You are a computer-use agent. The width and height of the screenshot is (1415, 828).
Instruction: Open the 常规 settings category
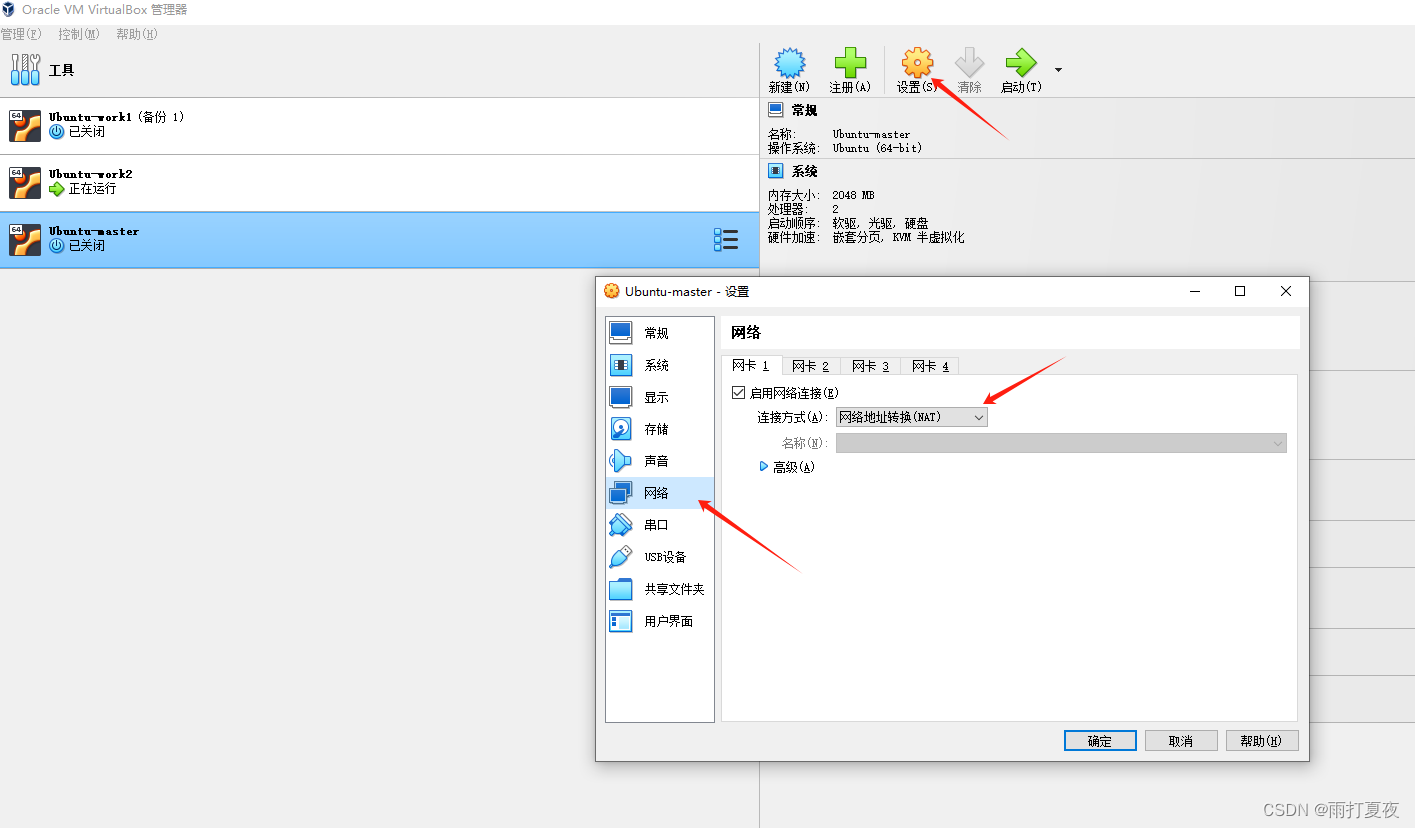click(x=660, y=333)
